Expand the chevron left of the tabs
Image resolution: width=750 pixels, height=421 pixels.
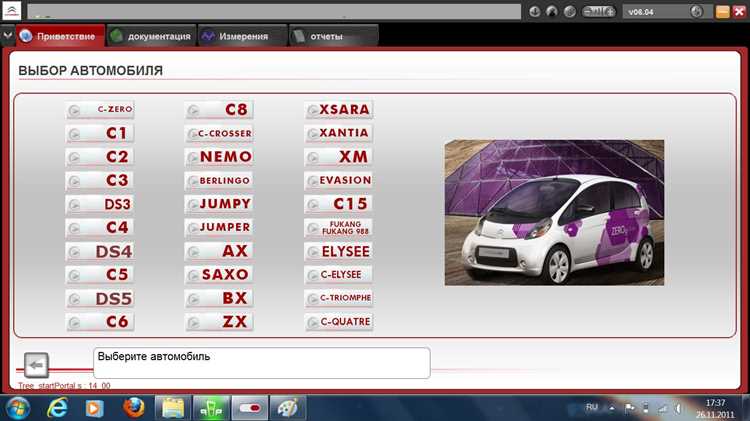click(x=8, y=36)
